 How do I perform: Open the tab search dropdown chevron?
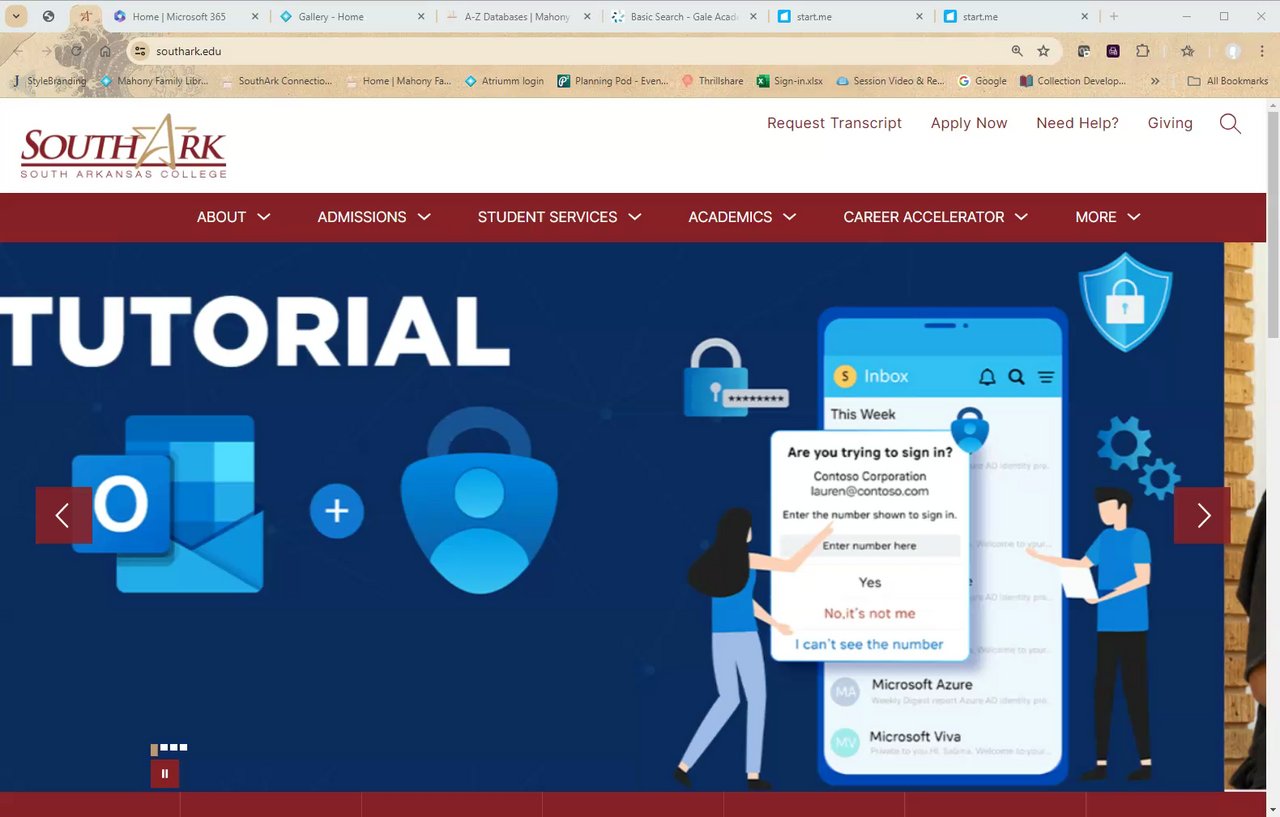17,17
